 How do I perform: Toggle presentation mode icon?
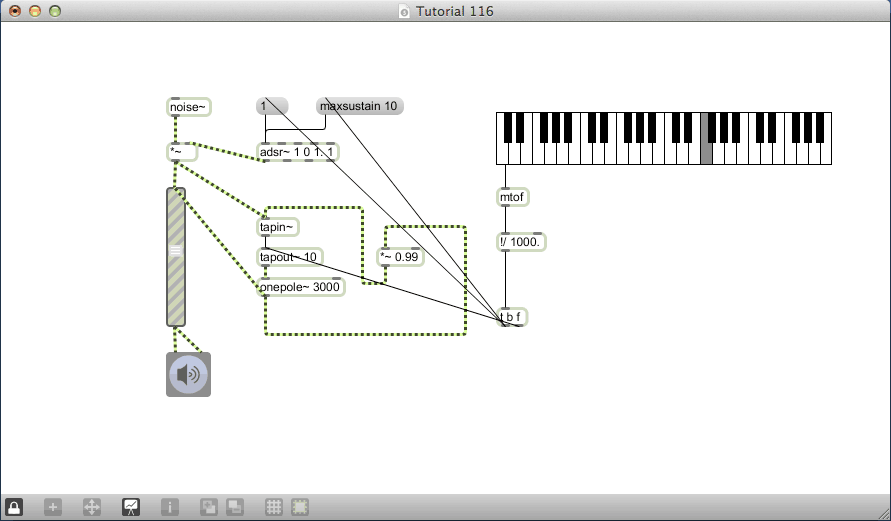(x=131, y=507)
